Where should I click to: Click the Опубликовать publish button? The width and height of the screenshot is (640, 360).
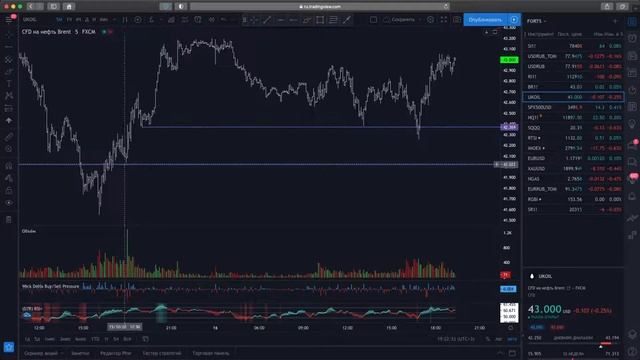[485, 20]
